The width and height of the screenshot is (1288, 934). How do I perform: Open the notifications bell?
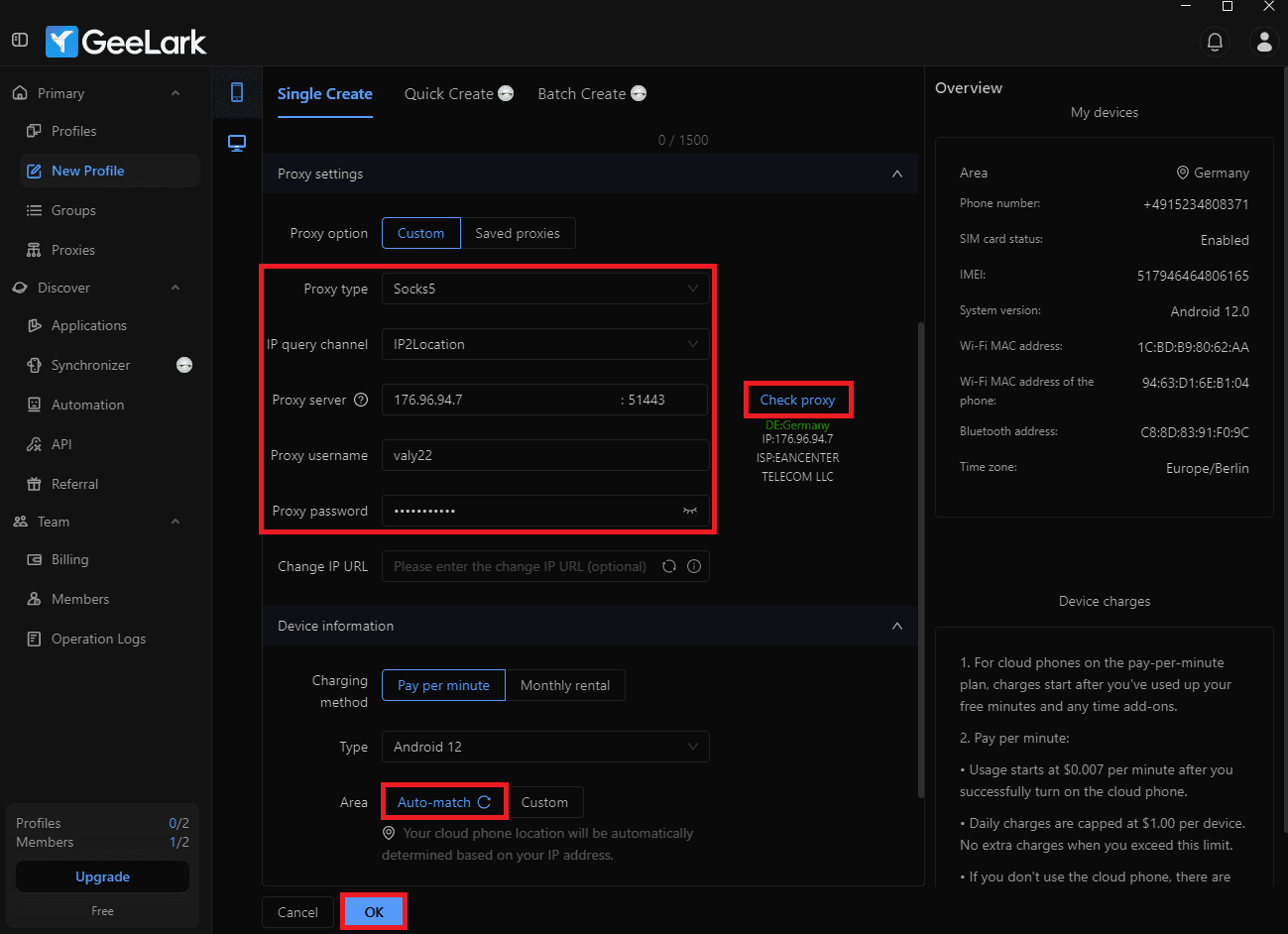pyautogui.click(x=1215, y=42)
